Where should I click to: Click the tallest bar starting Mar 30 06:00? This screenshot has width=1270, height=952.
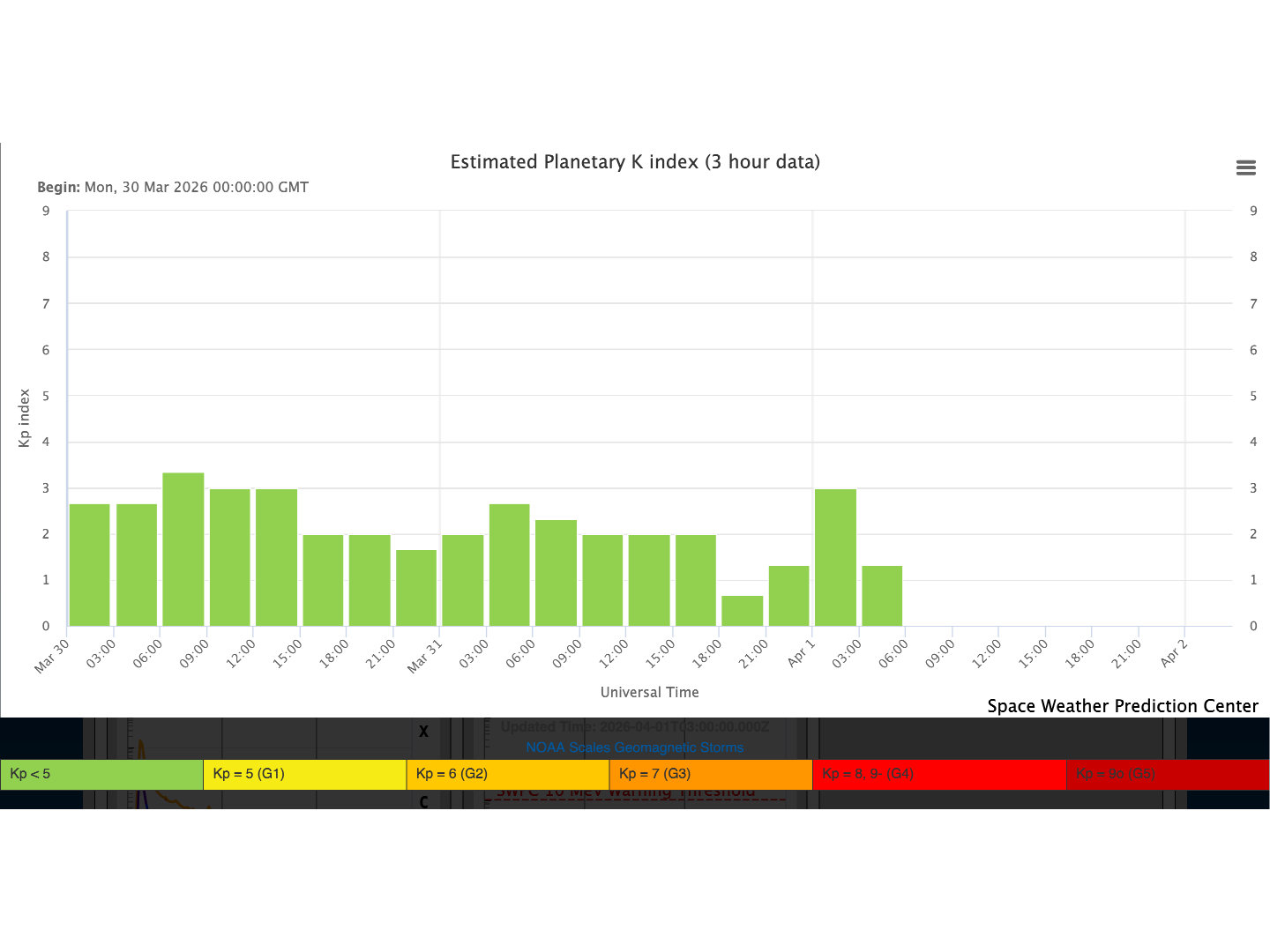[183, 550]
